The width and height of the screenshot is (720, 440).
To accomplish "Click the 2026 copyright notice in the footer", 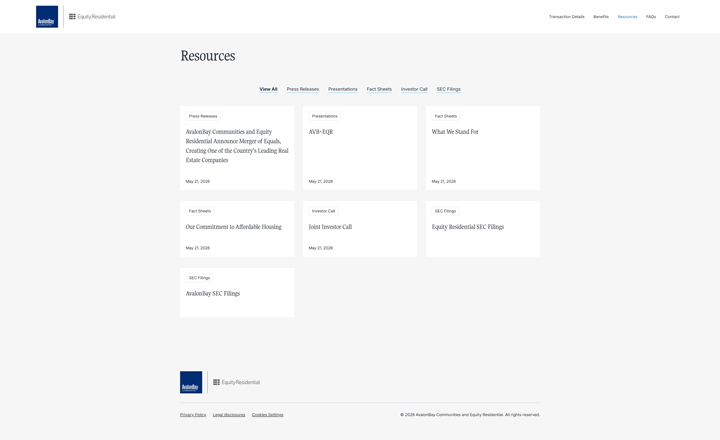I will [470, 415].
